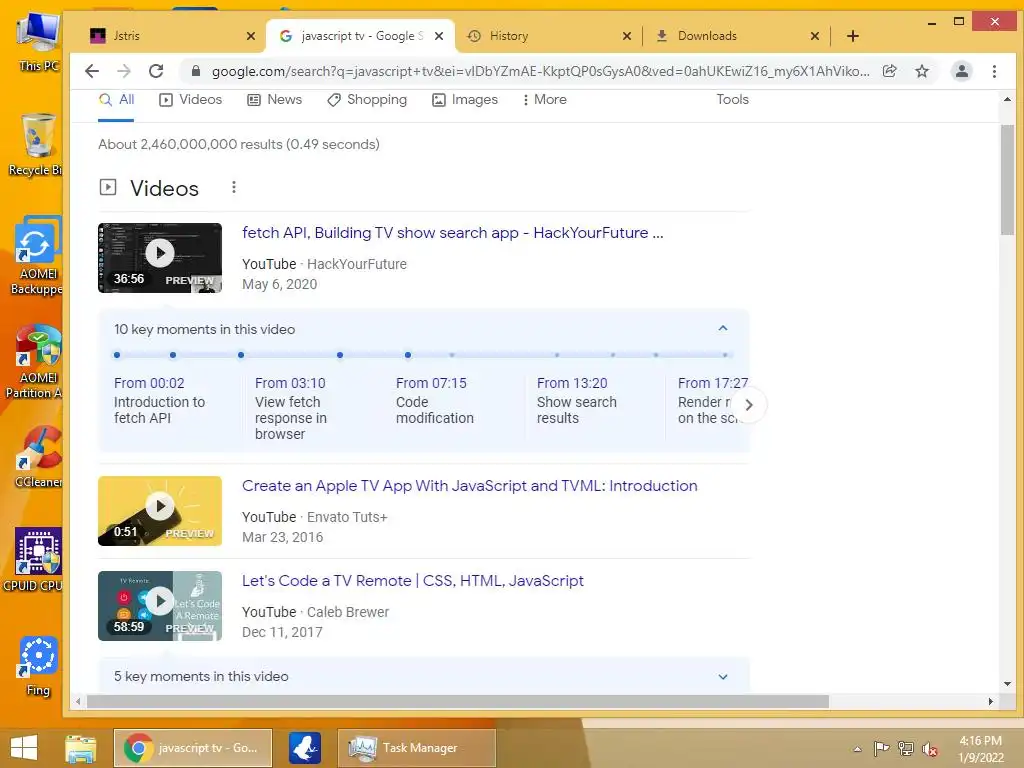Screen dimensions: 1024x768
Task: Select the AOMEI Backupper desktop icon
Action: coord(36,256)
